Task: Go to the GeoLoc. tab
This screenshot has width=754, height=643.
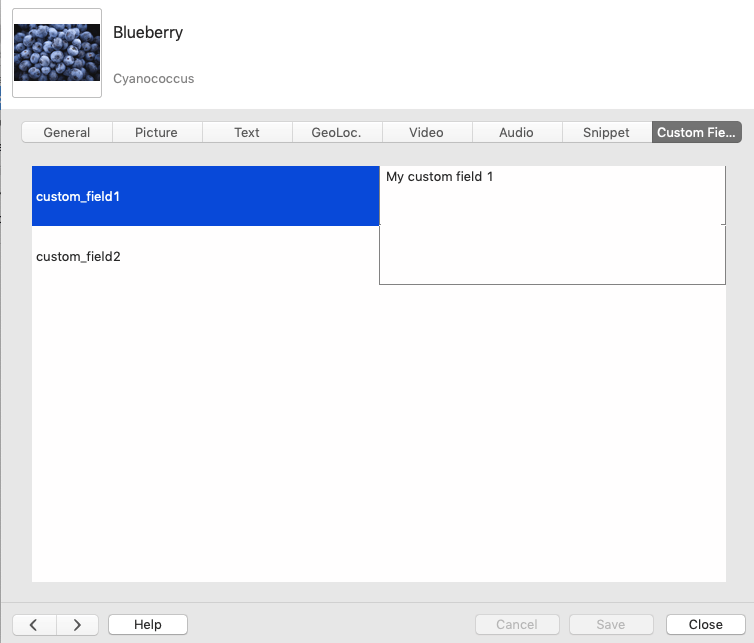Action: point(336,132)
